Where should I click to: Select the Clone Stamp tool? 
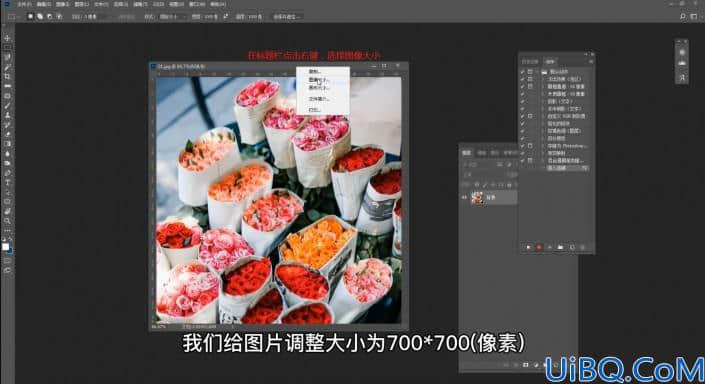[7, 115]
